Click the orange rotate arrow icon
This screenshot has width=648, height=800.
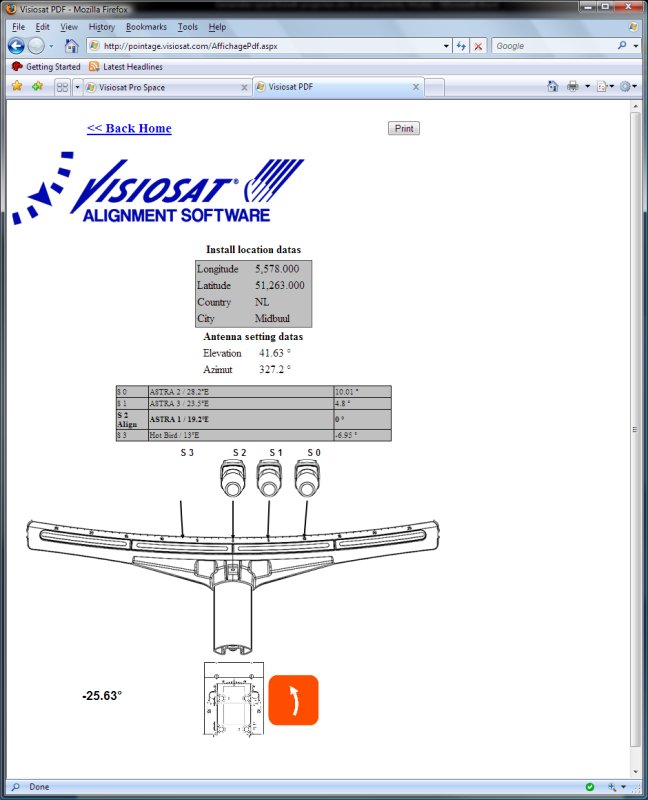coord(293,700)
